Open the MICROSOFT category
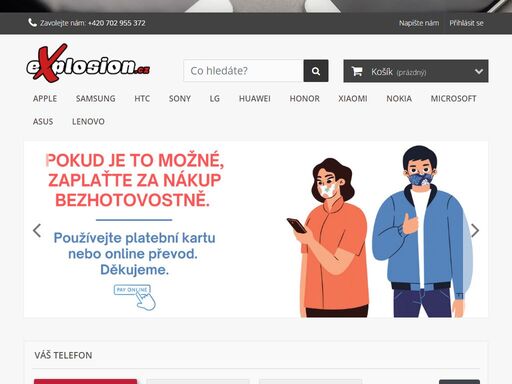This screenshot has height=384, width=512. 453,99
